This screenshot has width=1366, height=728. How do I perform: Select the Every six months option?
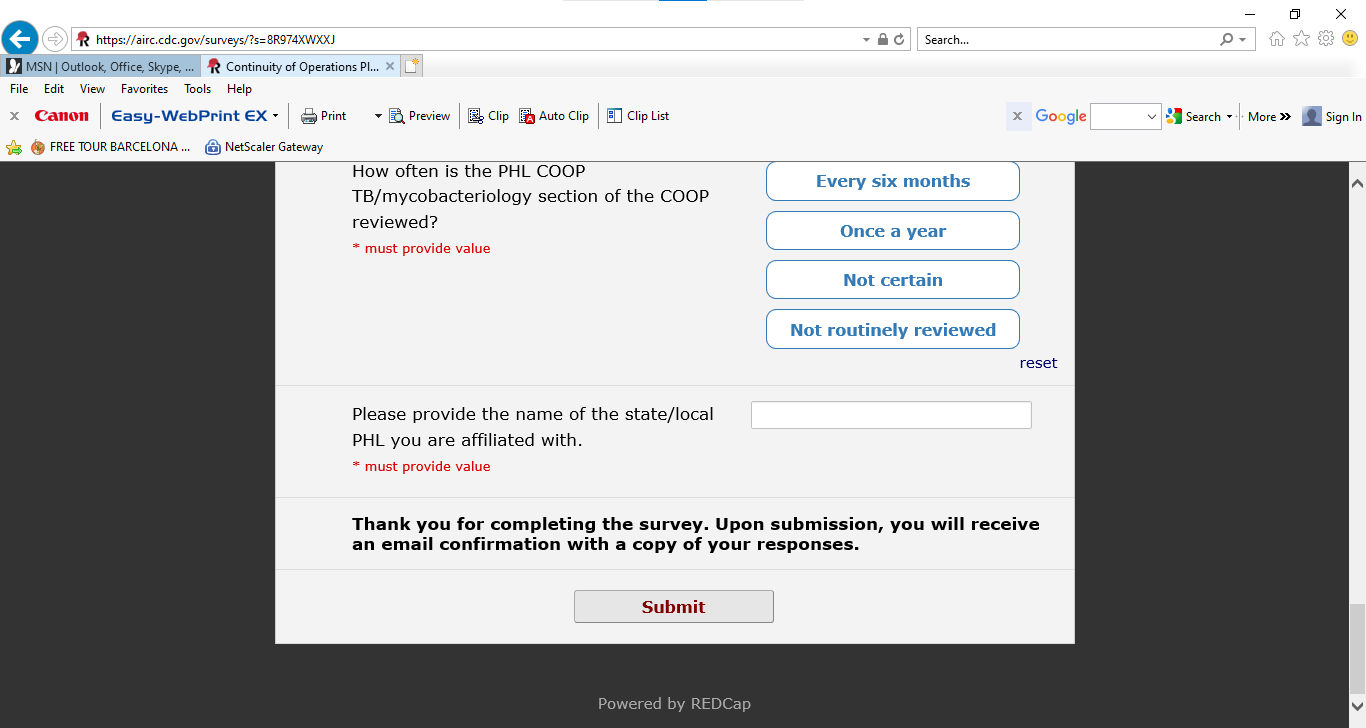click(x=893, y=181)
